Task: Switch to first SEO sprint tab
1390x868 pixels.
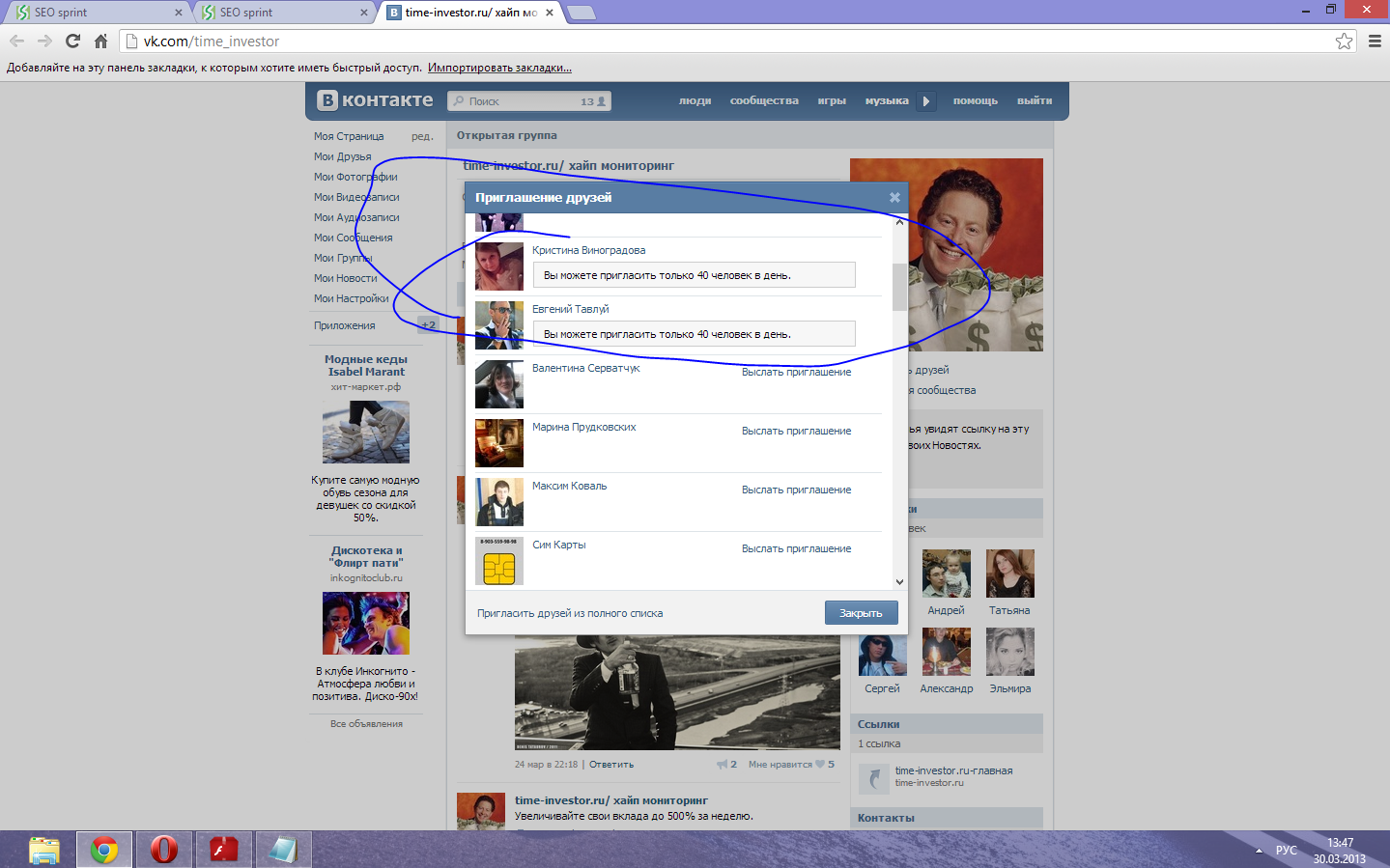Action: point(97,13)
